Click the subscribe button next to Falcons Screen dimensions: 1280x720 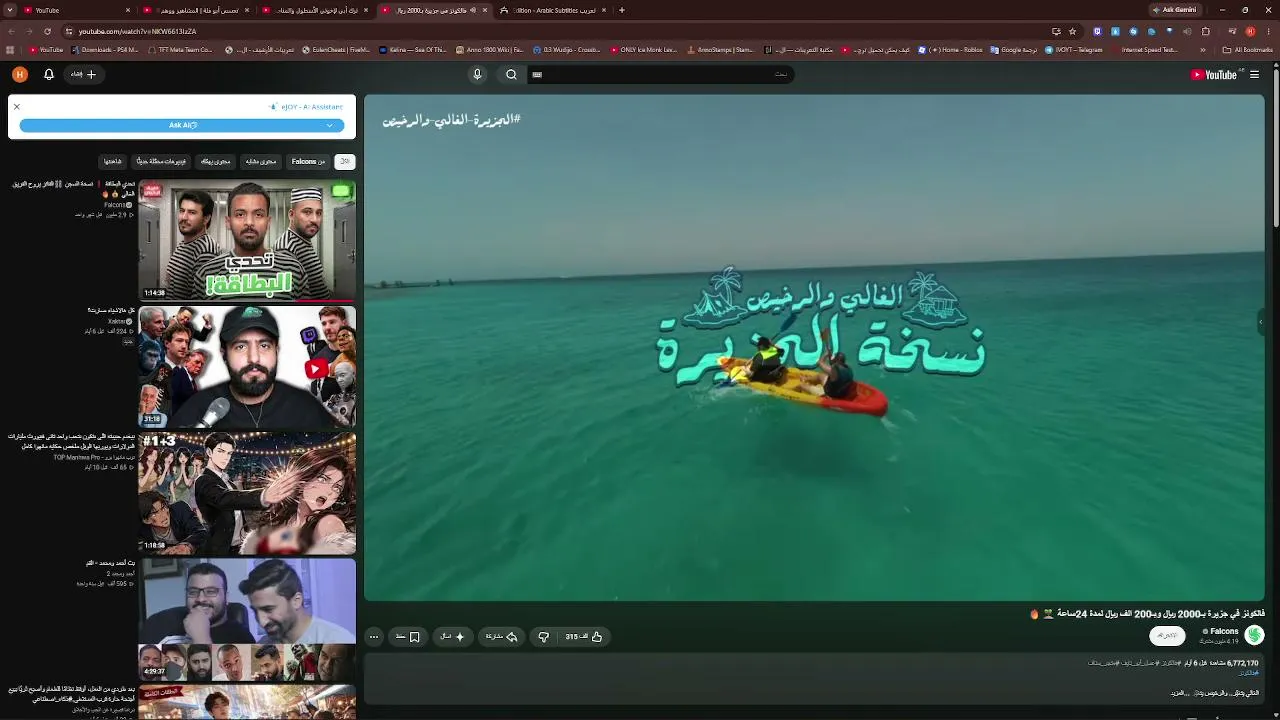(1167, 635)
